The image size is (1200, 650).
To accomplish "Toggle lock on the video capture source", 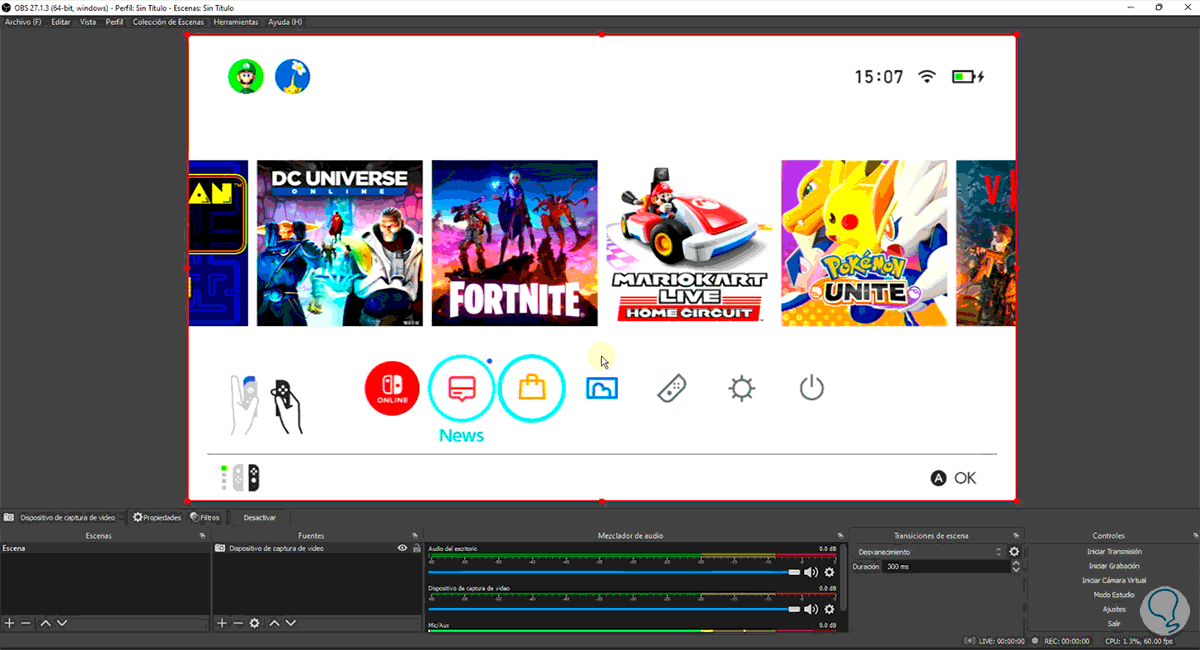I will 416,549.
